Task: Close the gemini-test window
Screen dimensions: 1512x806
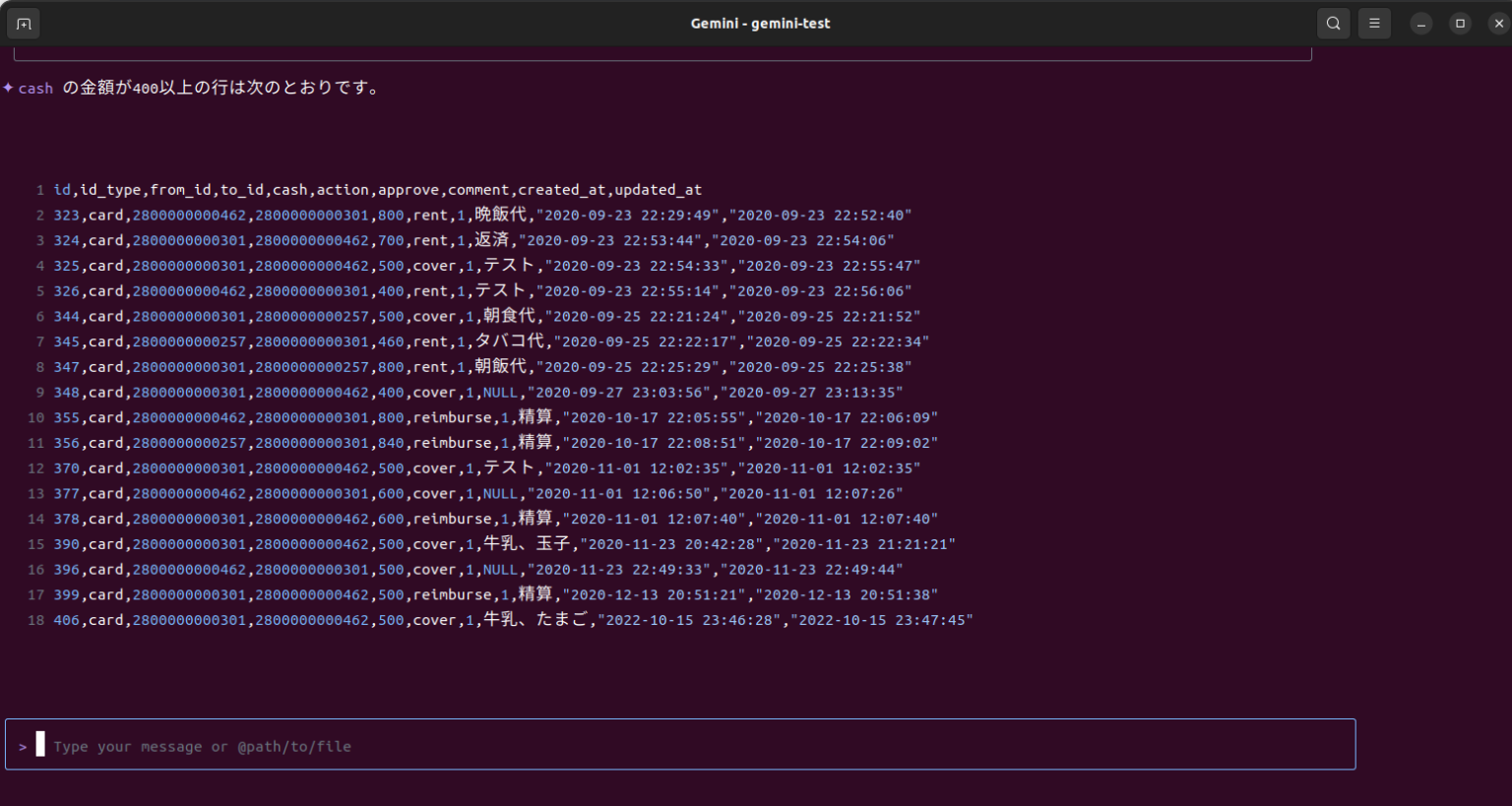Action: [1498, 24]
